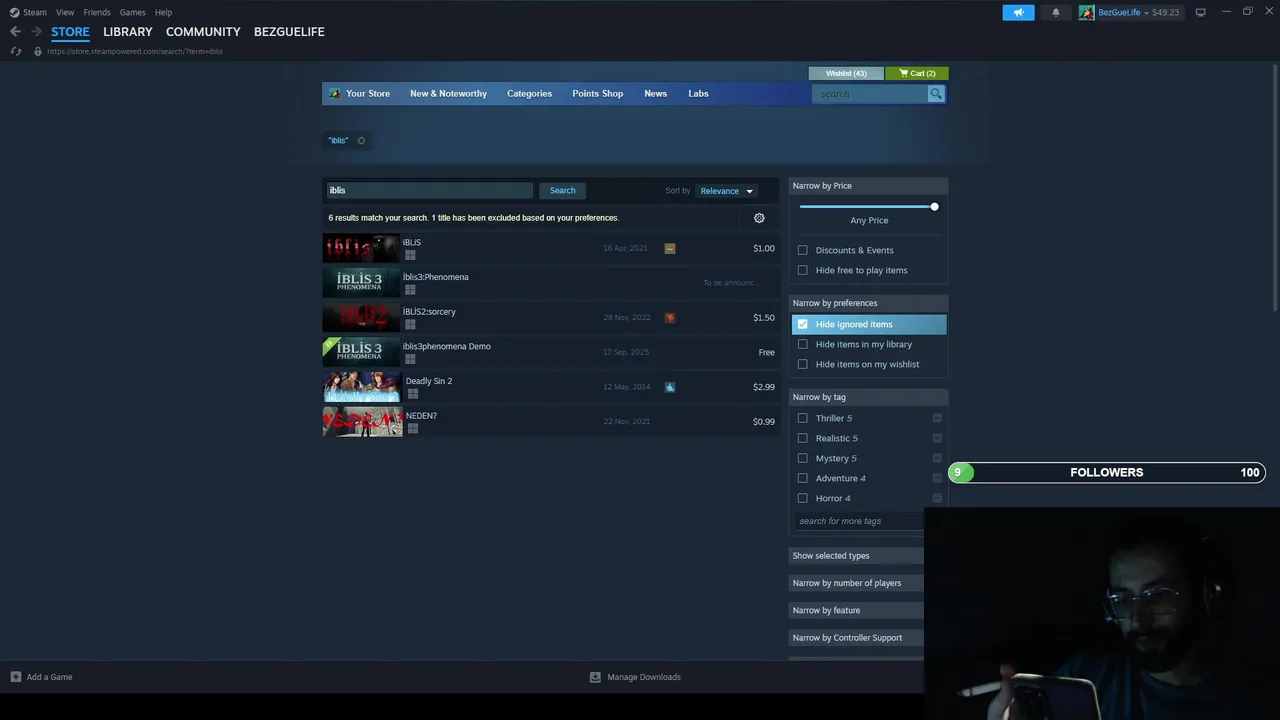
Task: Exclude the Horror tag
Action: click(x=937, y=498)
